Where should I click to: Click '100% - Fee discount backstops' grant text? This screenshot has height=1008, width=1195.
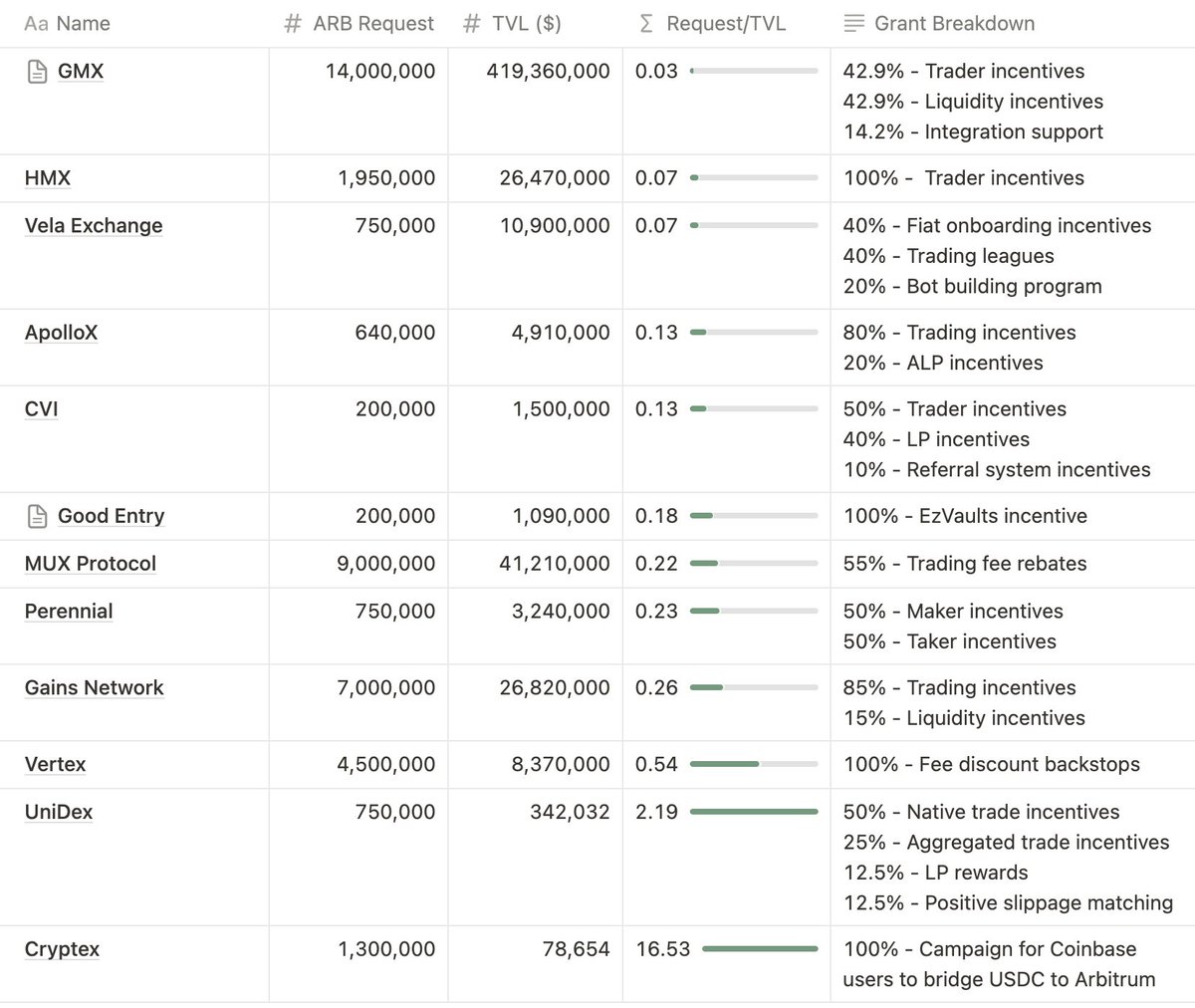[x=992, y=765]
